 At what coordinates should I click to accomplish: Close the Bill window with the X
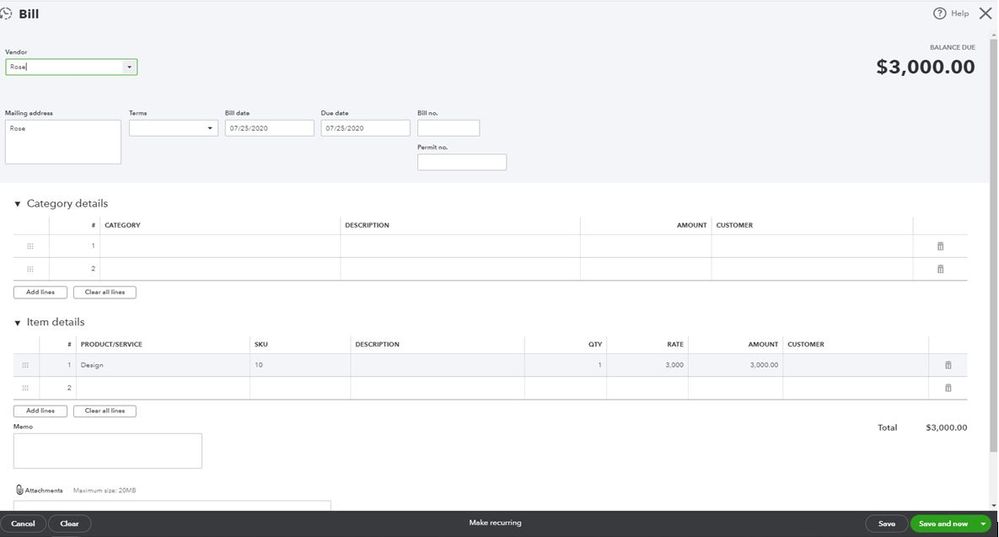985,13
